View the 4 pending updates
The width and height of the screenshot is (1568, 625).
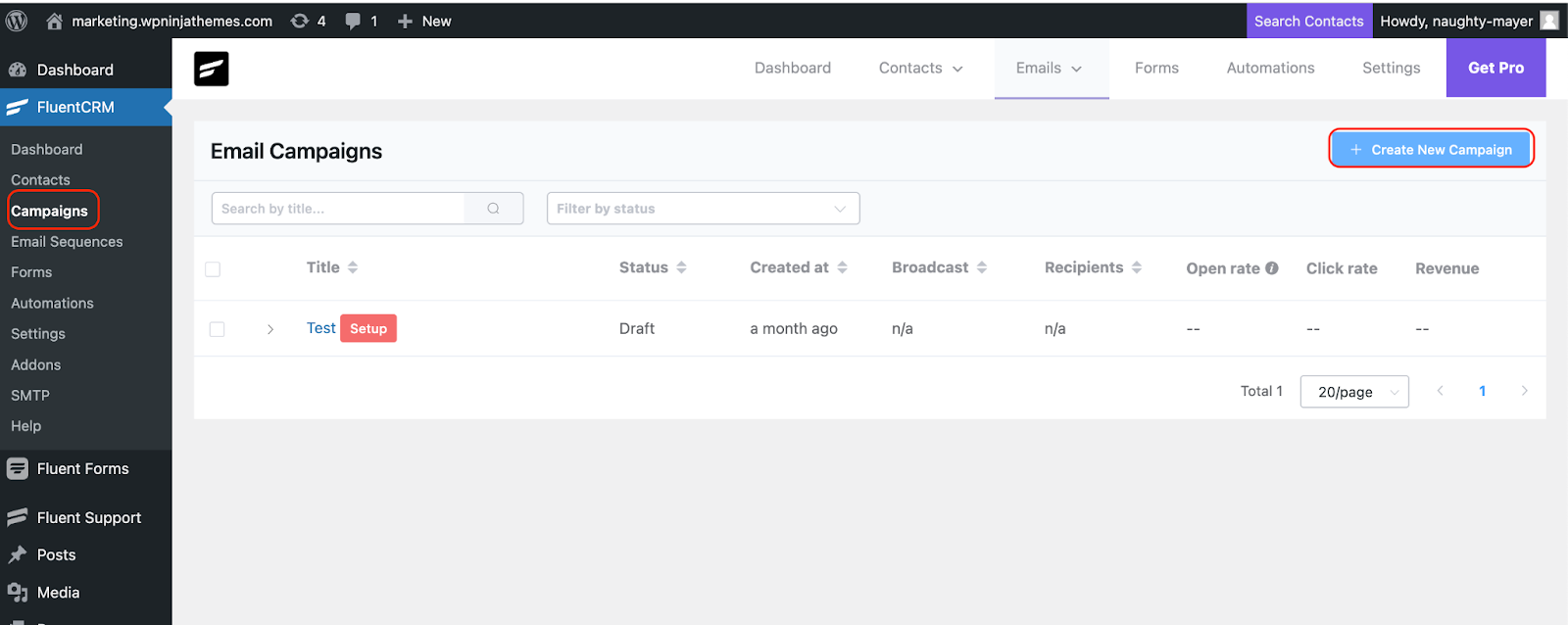pos(308,21)
